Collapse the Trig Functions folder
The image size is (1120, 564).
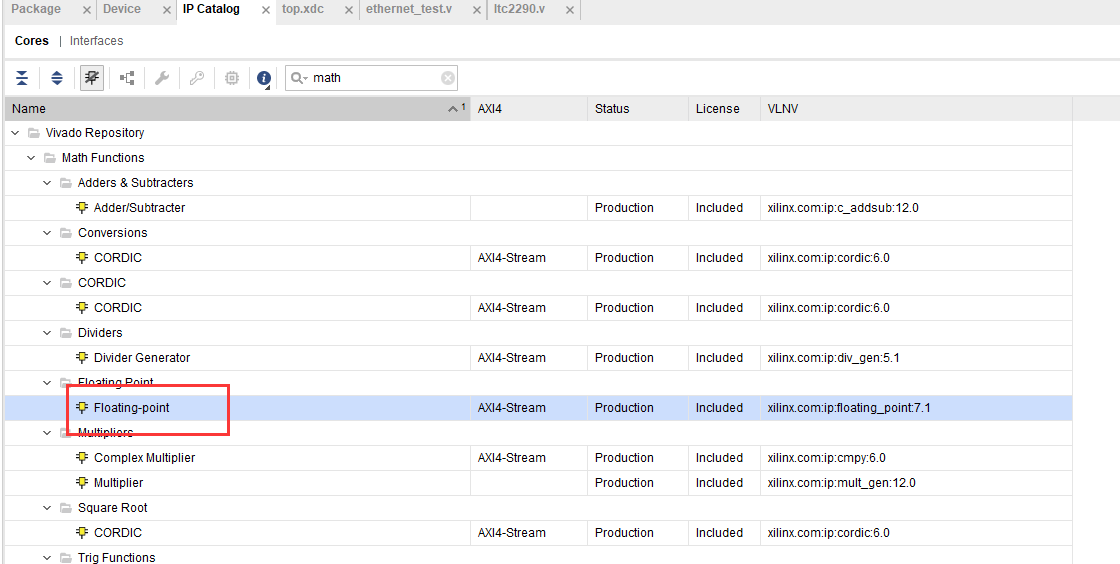pos(47,558)
